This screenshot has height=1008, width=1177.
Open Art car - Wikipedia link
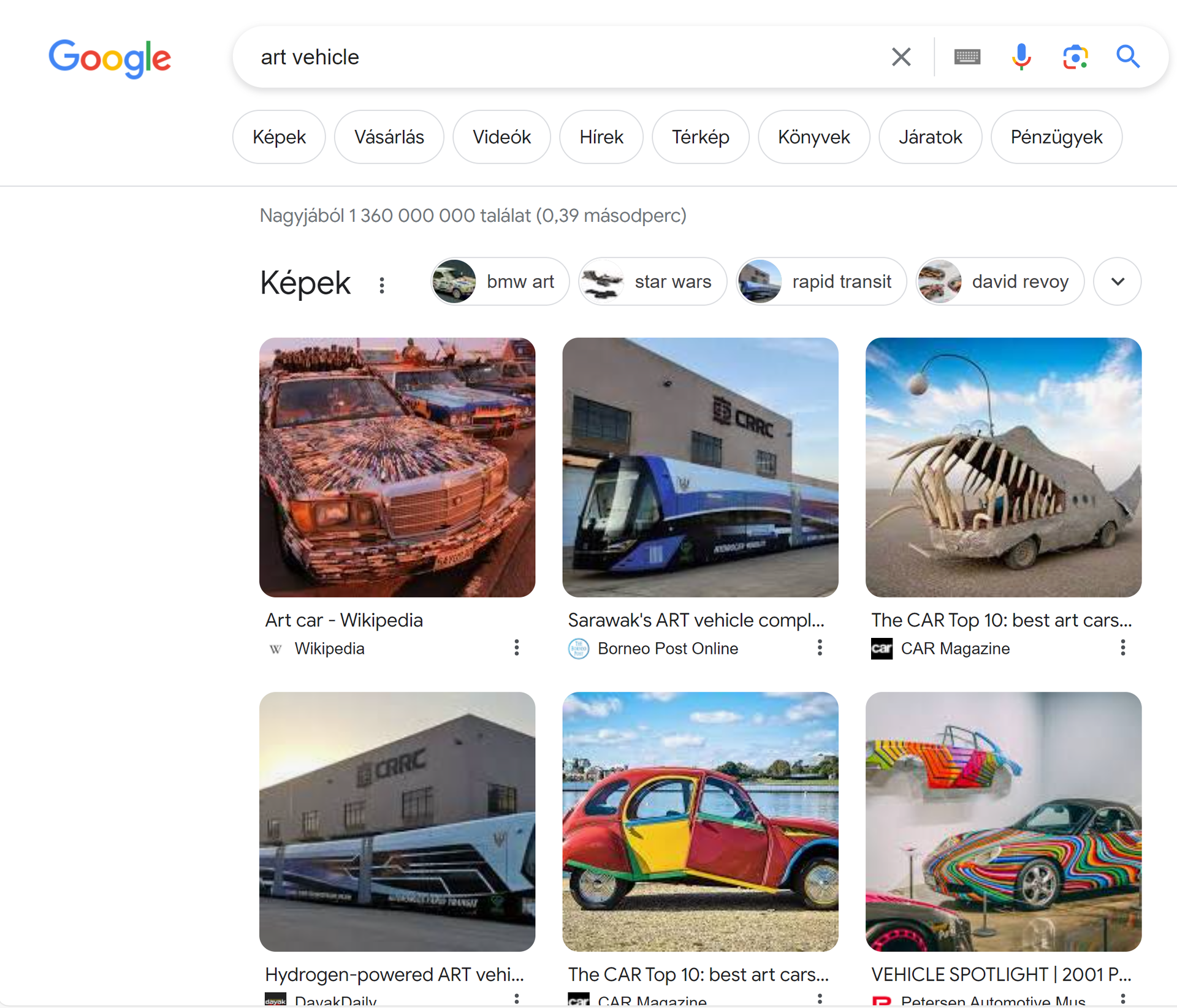point(344,620)
